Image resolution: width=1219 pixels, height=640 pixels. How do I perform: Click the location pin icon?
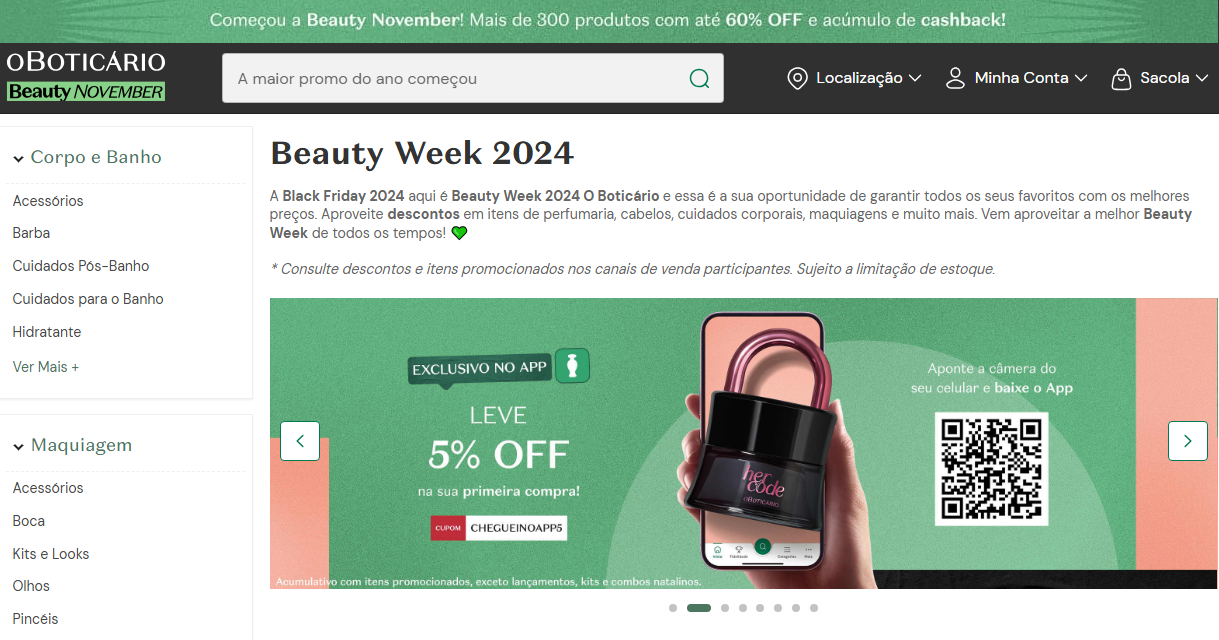(x=797, y=78)
